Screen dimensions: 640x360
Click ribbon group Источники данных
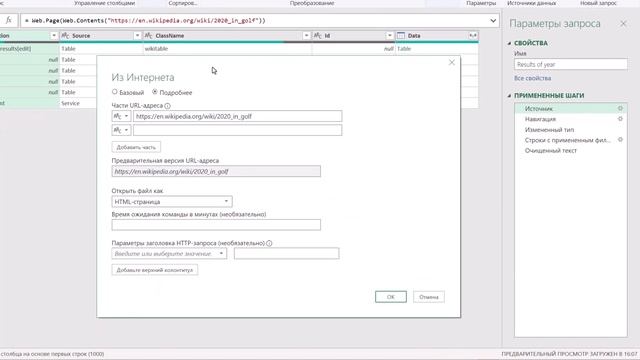(531, 3)
